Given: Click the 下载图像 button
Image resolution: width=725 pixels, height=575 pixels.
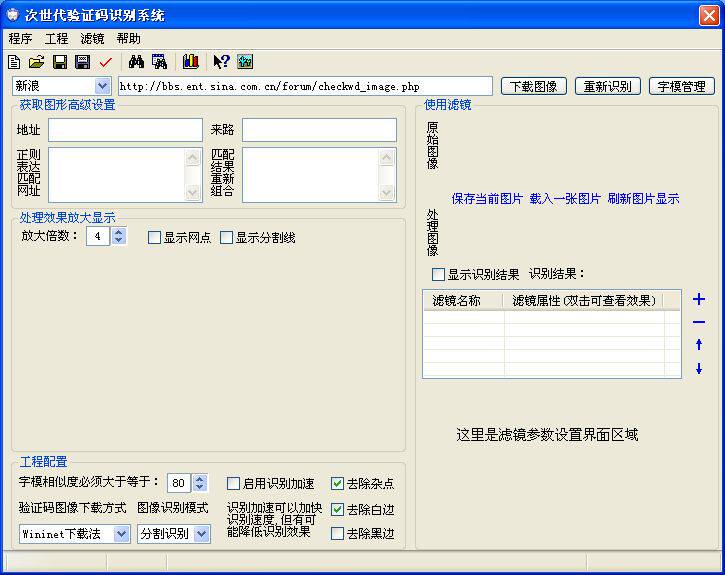Looking at the screenshot, I should point(534,86).
